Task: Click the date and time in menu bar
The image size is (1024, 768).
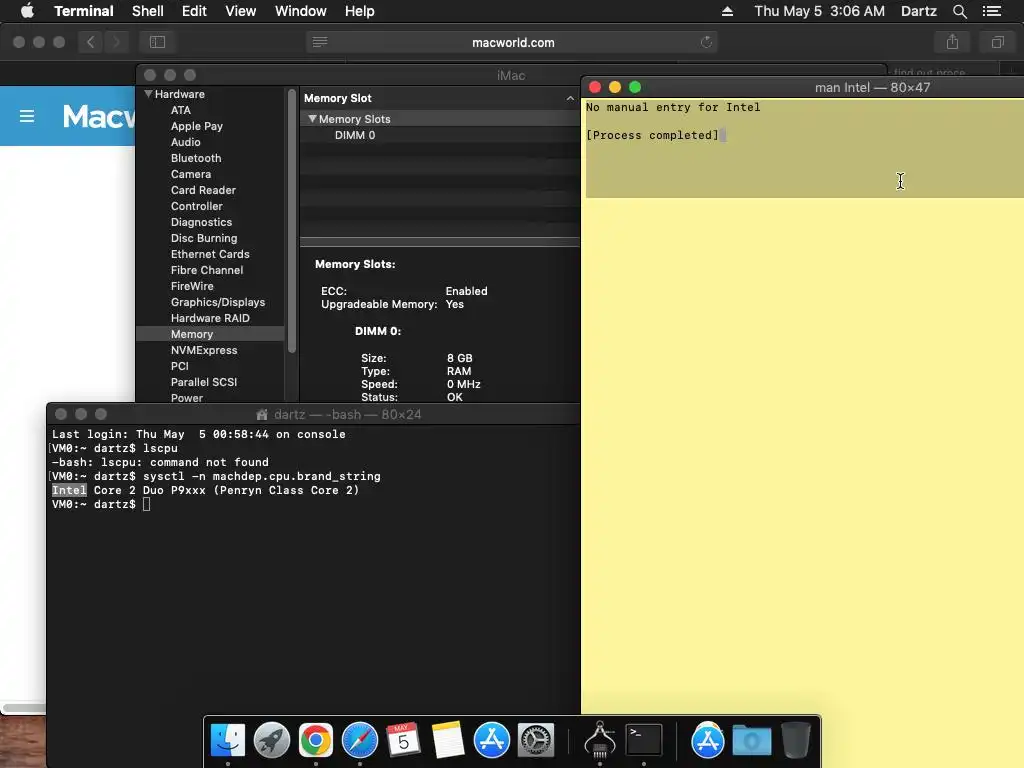Action: tap(820, 11)
